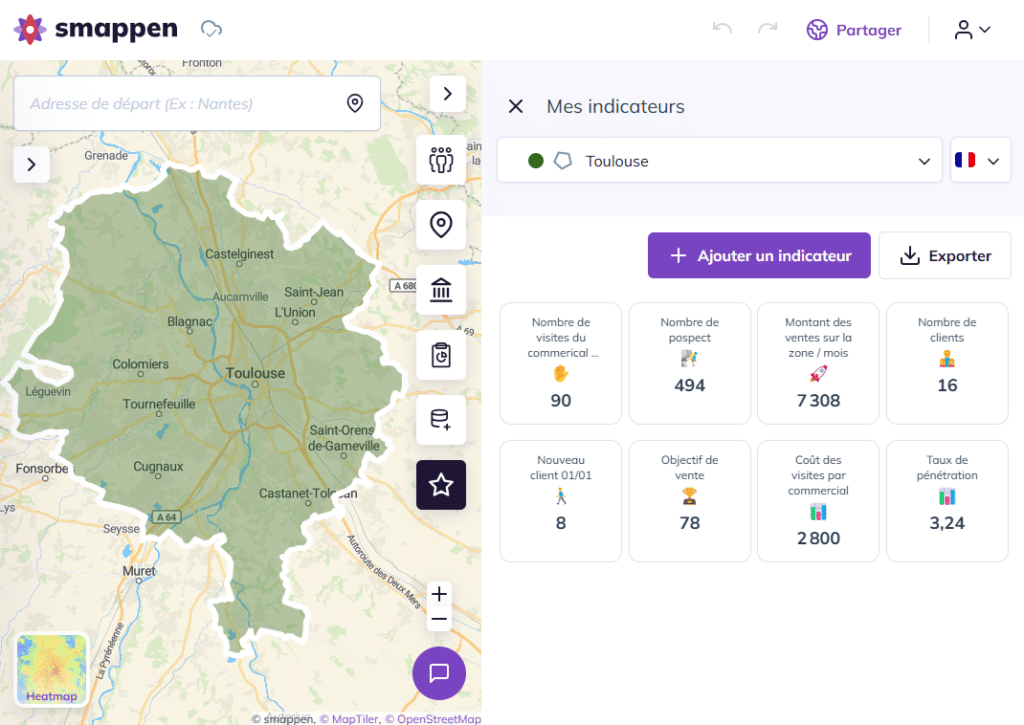Click the redo arrow
Viewport: 1024px width, 725px height.
767,29
